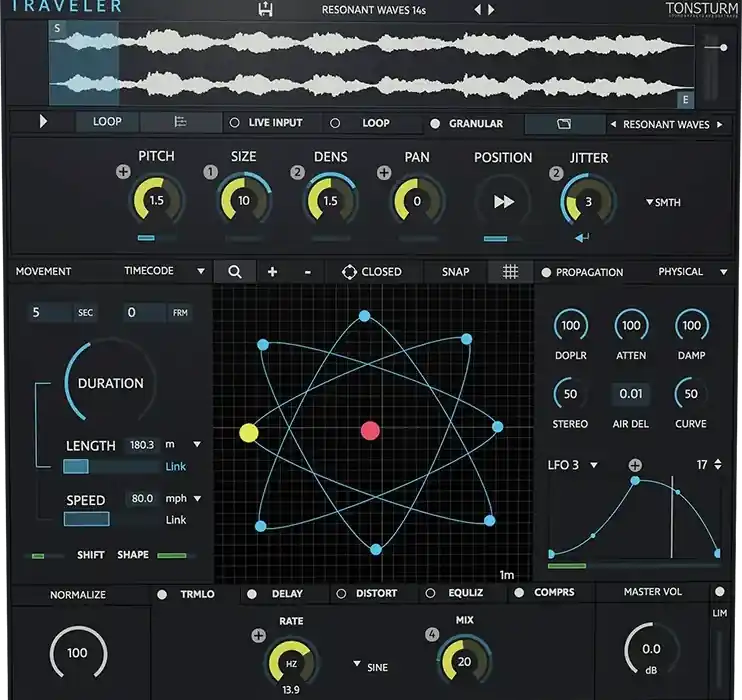Enable the DISTORT effect
Viewport: 742px width, 700px height.
(x=341, y=594)
